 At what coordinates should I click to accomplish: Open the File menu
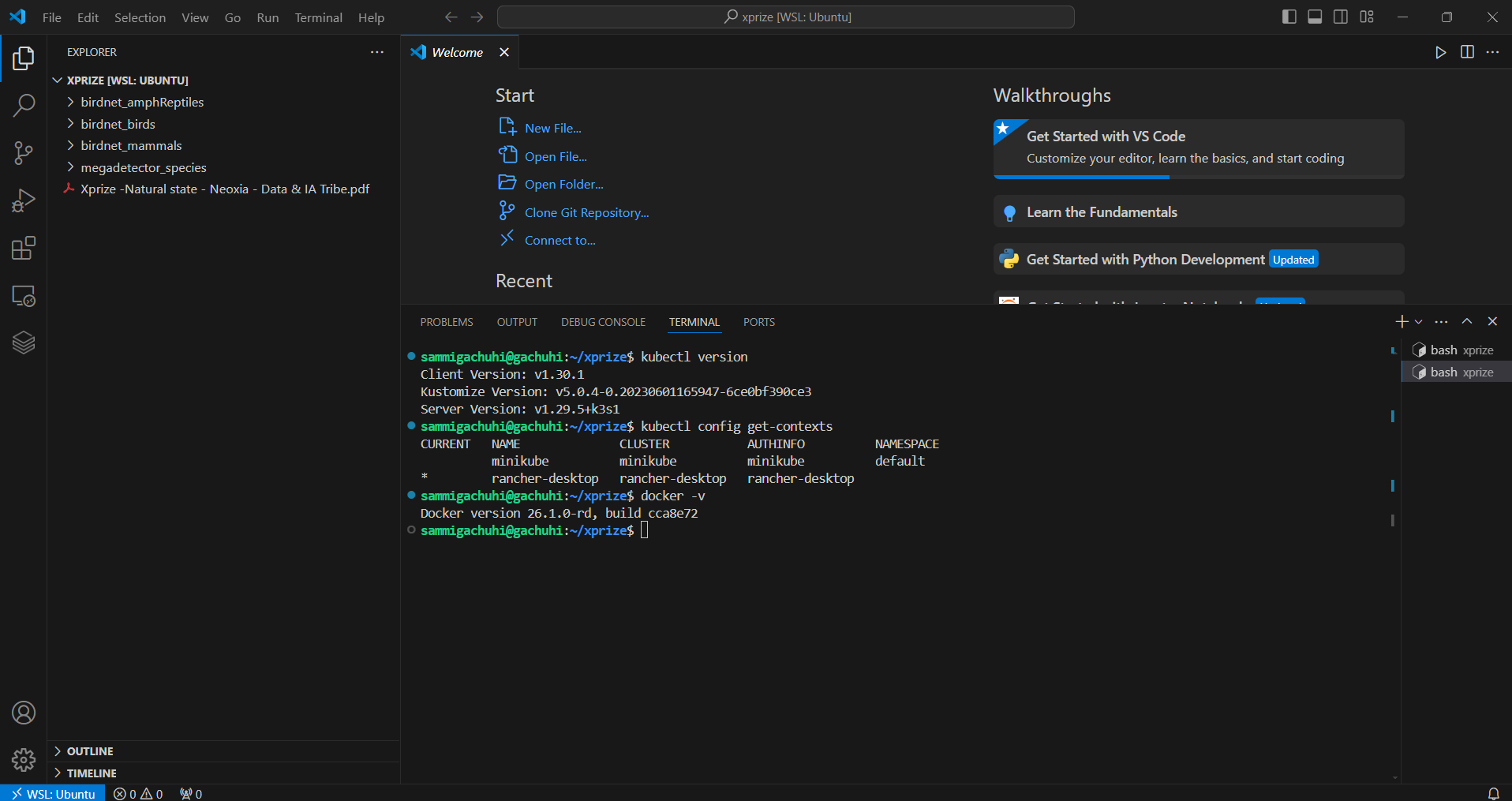point(52,17)
